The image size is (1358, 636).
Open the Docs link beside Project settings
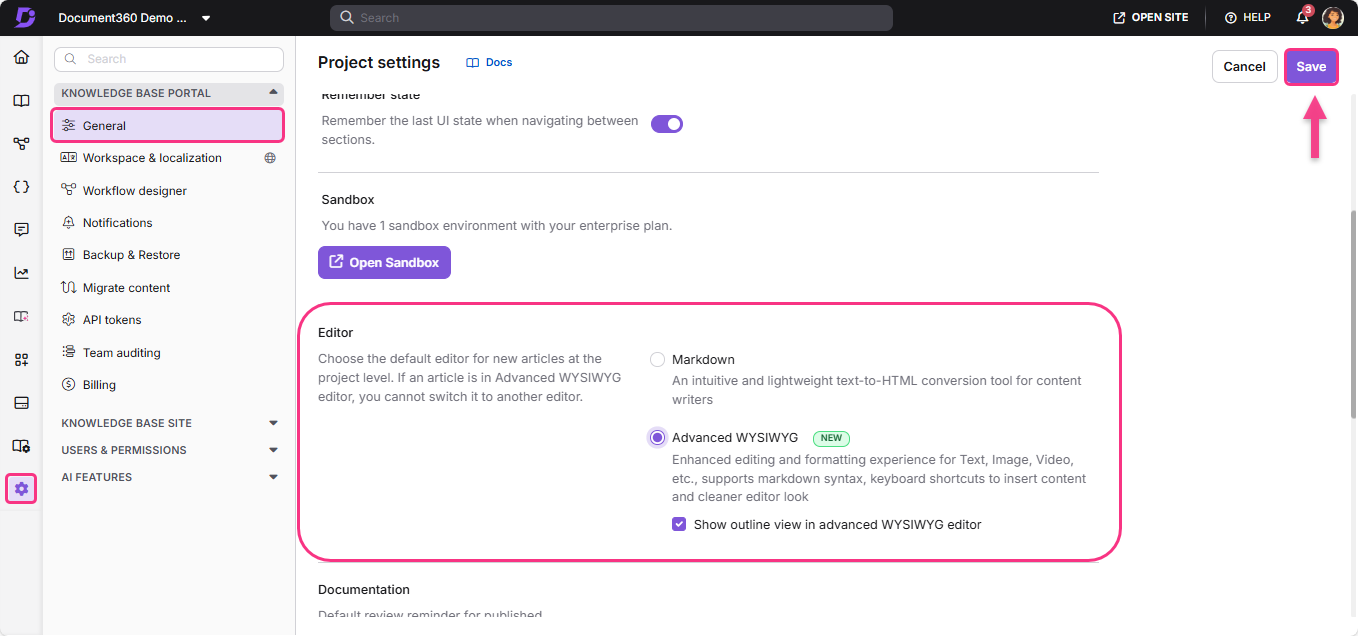click(x=489, y=62)
